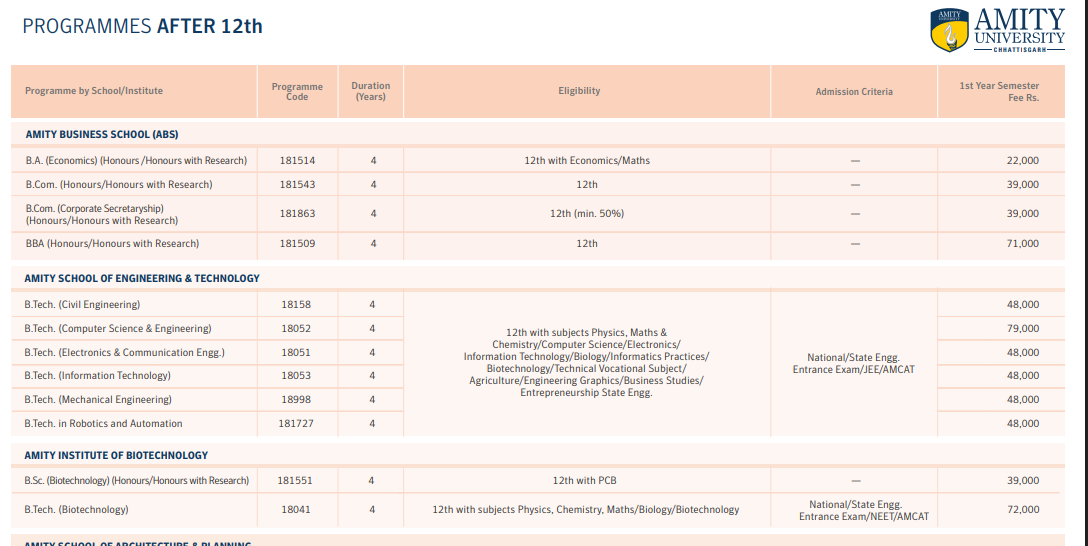Select 'B.Tech. (Biotechnology)' programme name
1088x546 pixels.
pos(76,510)
